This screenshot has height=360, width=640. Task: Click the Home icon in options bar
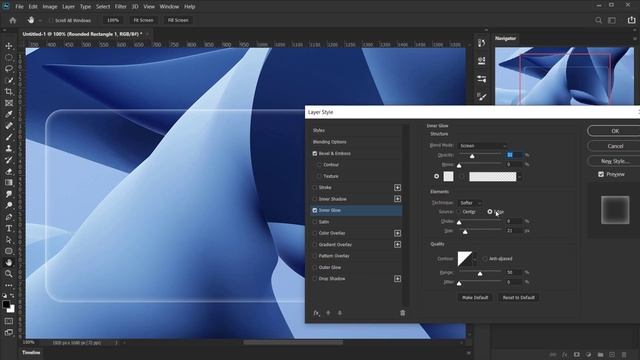coord(13,20)
